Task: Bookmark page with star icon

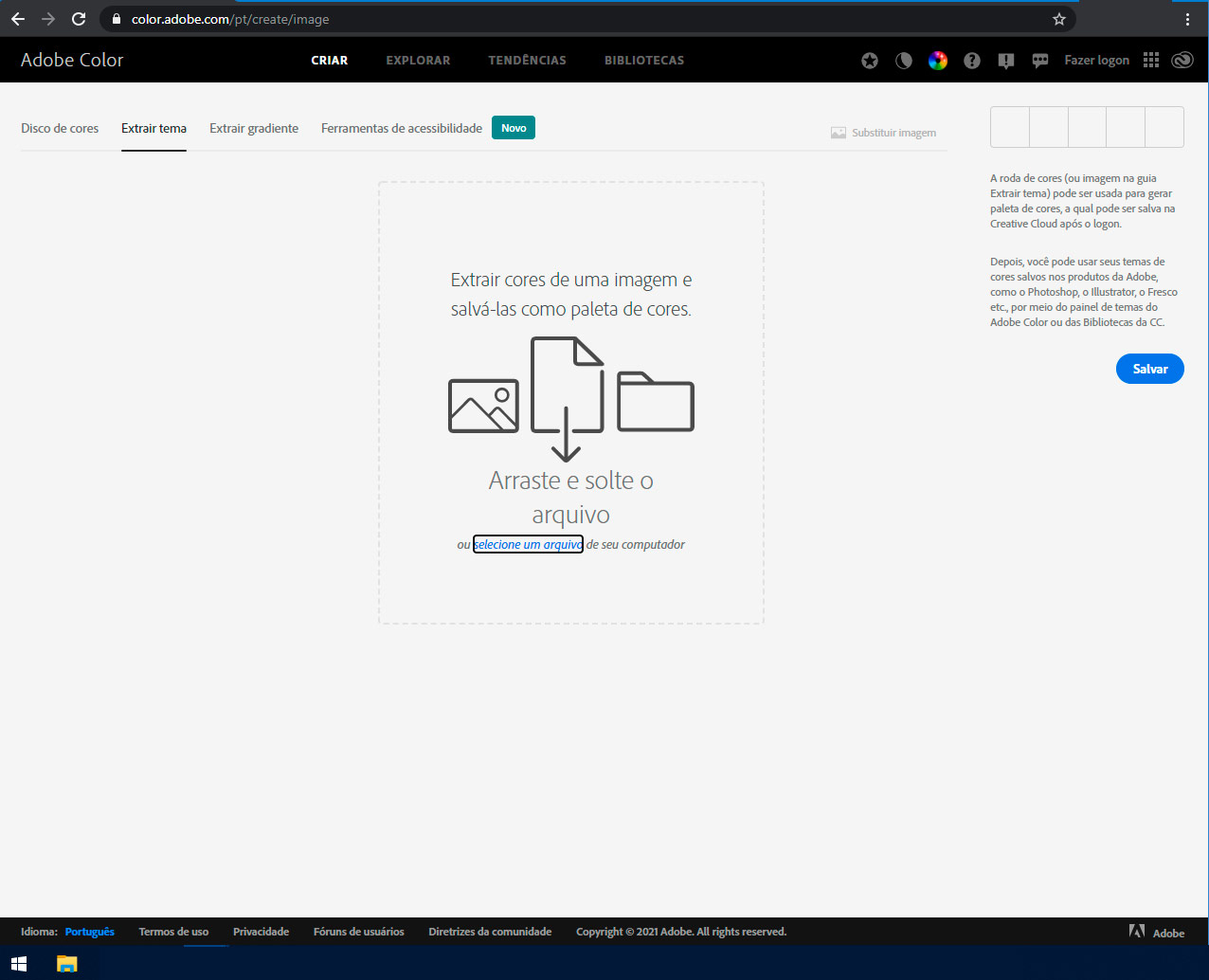Action: [x=1059, y=19]
